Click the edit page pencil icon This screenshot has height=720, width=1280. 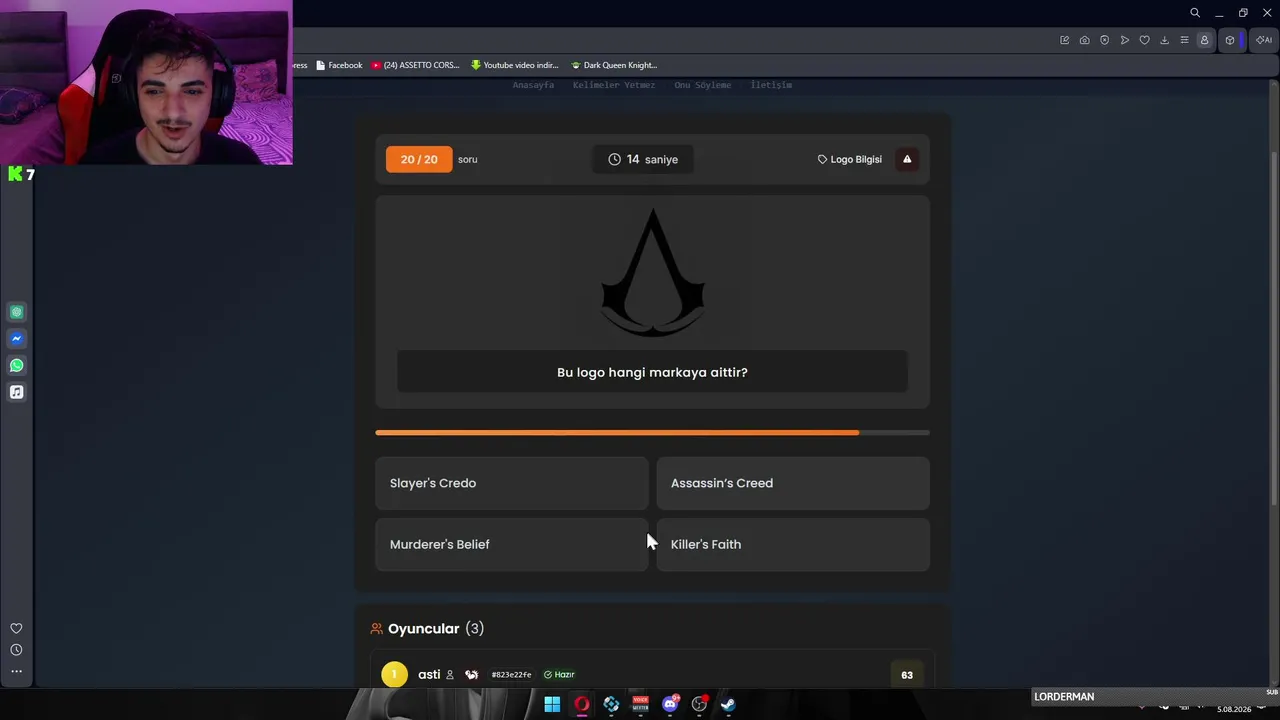pyautogui.click(x=1064, y=40)
